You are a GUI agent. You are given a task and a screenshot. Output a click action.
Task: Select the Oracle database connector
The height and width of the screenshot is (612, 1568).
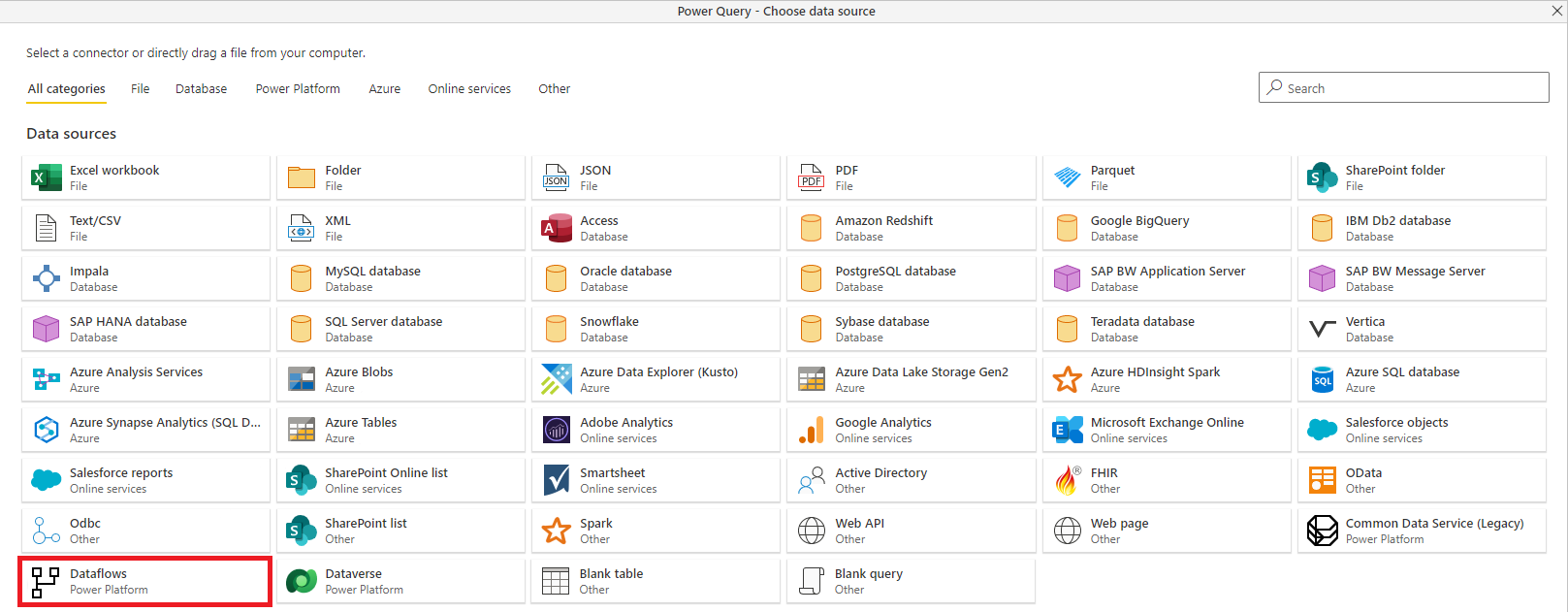click(656, 278)
